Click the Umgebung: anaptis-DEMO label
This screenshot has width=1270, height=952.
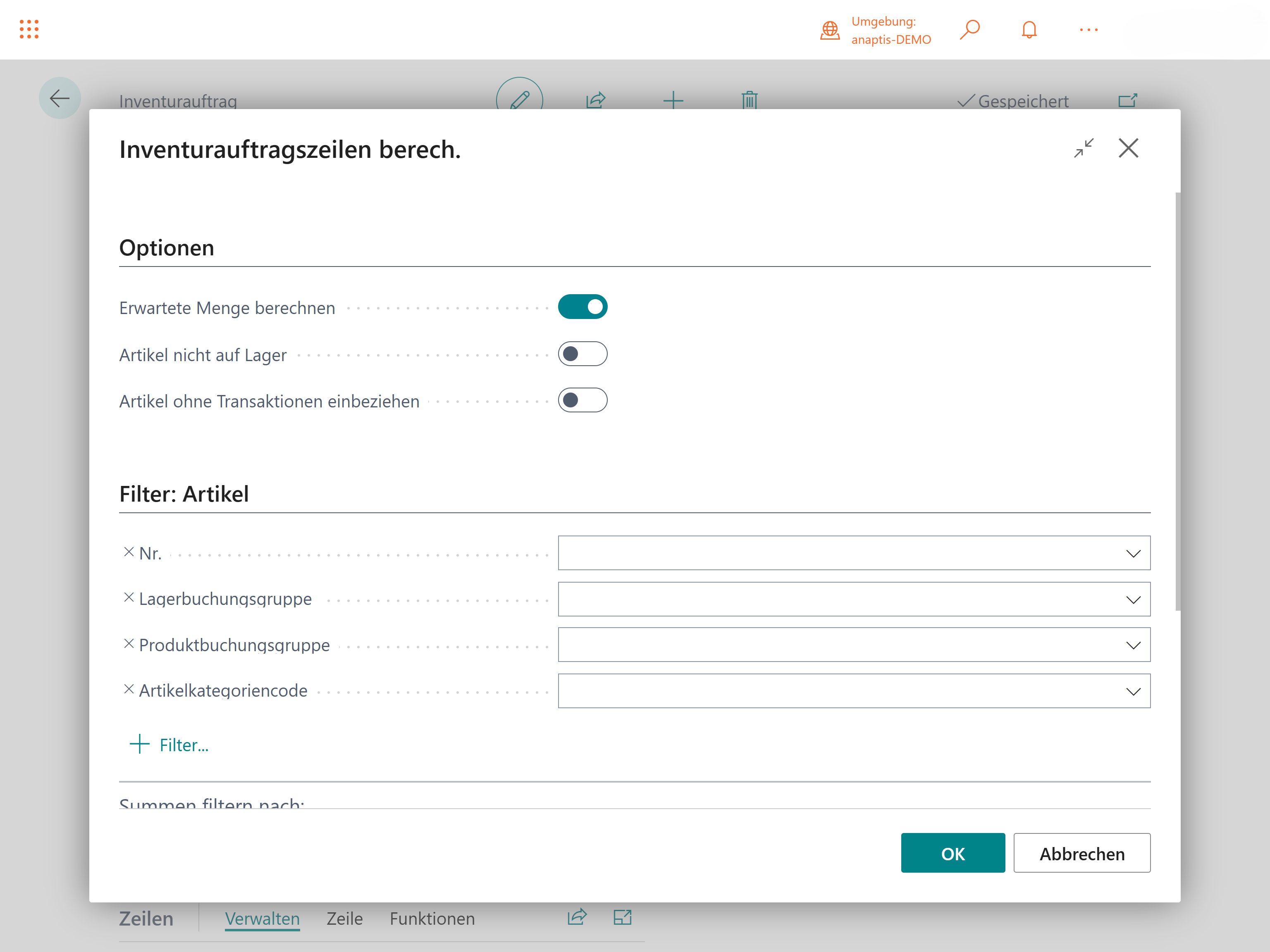coord(891,31)
